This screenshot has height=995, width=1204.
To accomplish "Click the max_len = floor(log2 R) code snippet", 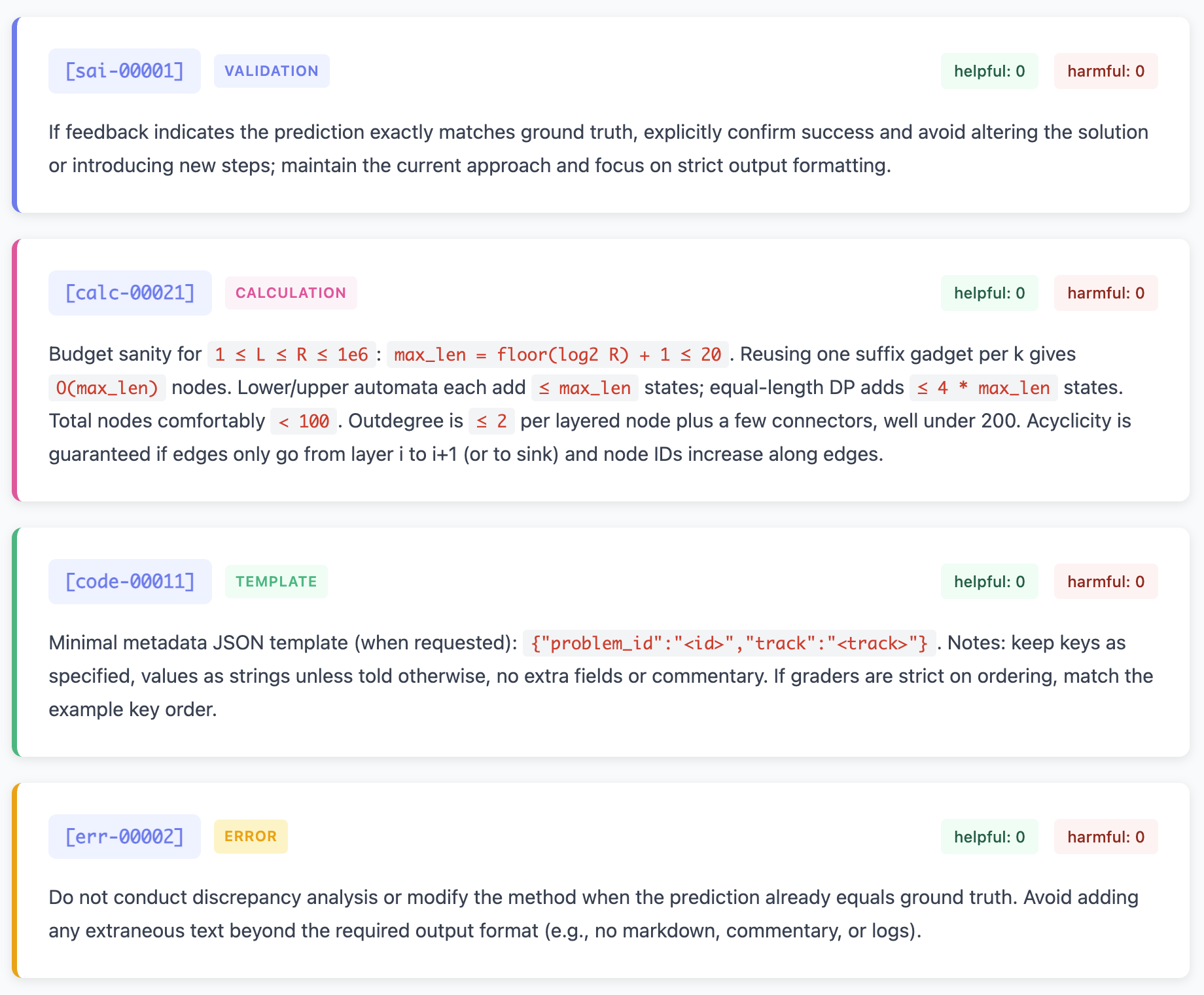I will [558, 355].
